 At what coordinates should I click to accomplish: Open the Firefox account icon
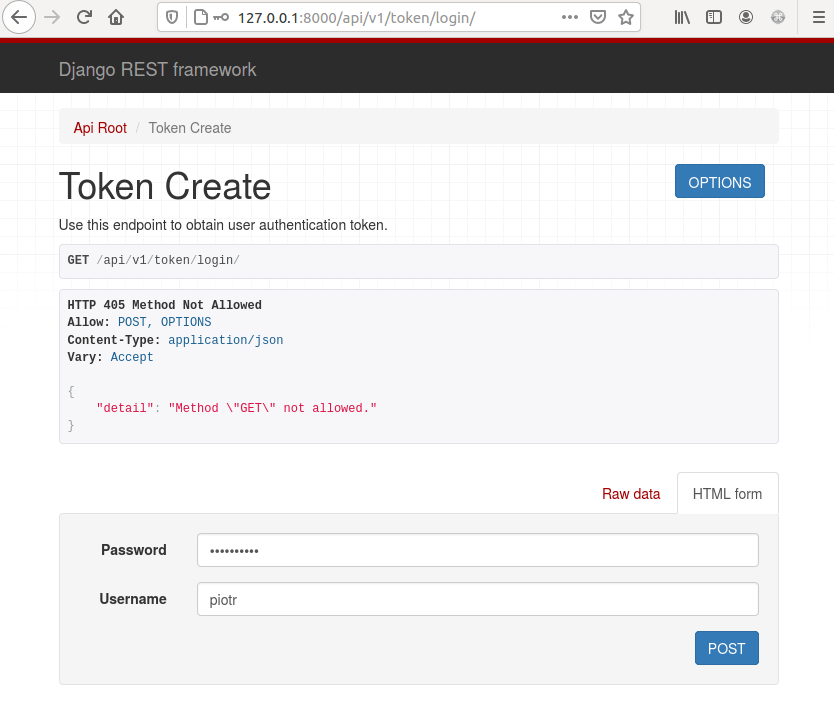(745, 17)
